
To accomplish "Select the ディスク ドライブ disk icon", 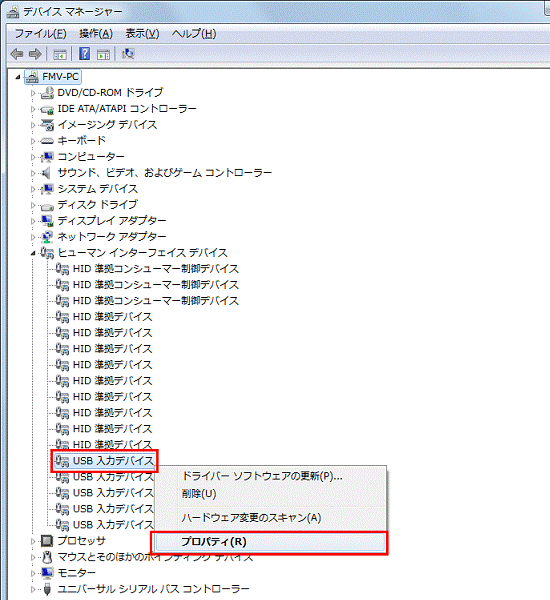I will [47, 205].
